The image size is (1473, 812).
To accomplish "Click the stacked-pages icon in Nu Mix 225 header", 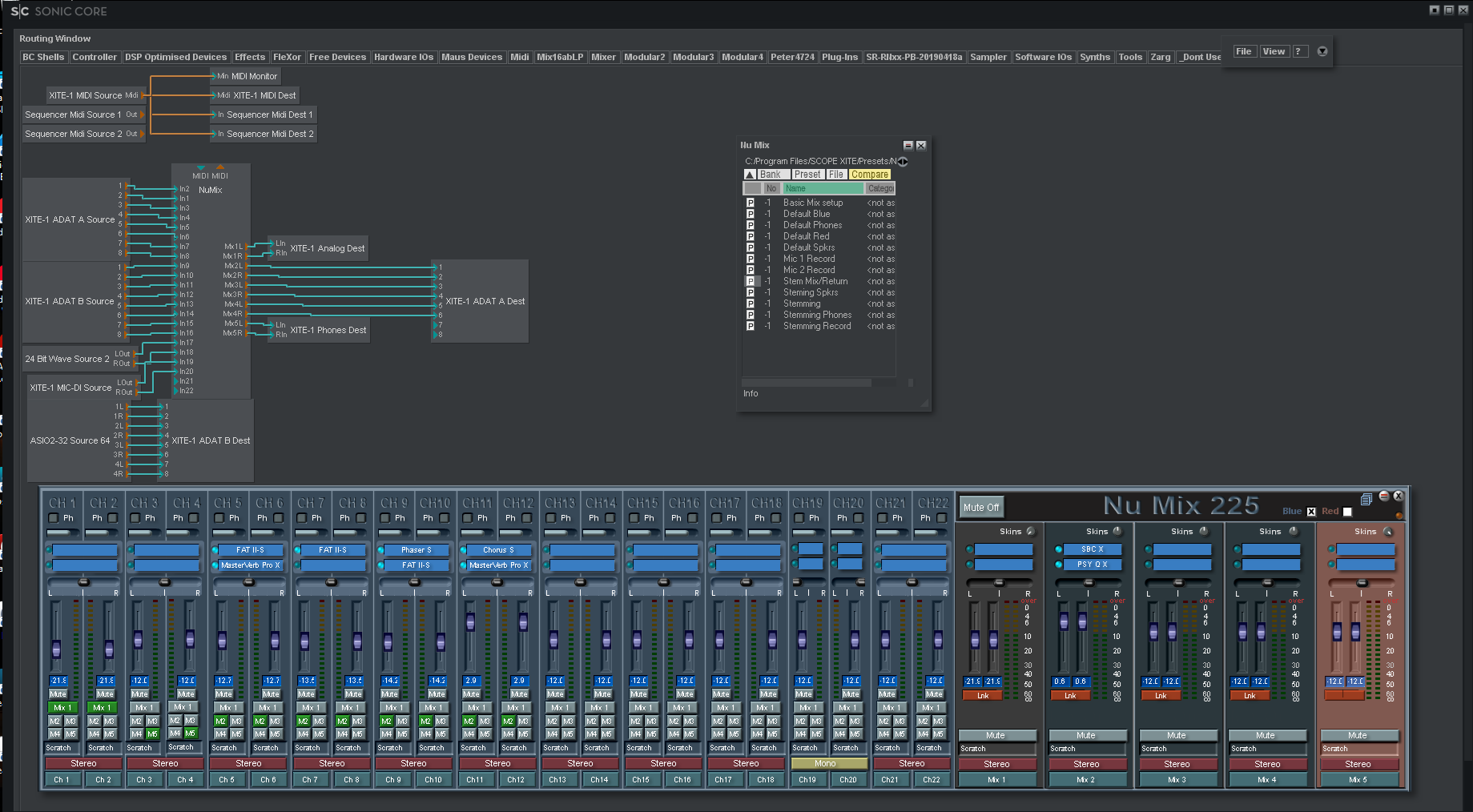I will 1366,499.
